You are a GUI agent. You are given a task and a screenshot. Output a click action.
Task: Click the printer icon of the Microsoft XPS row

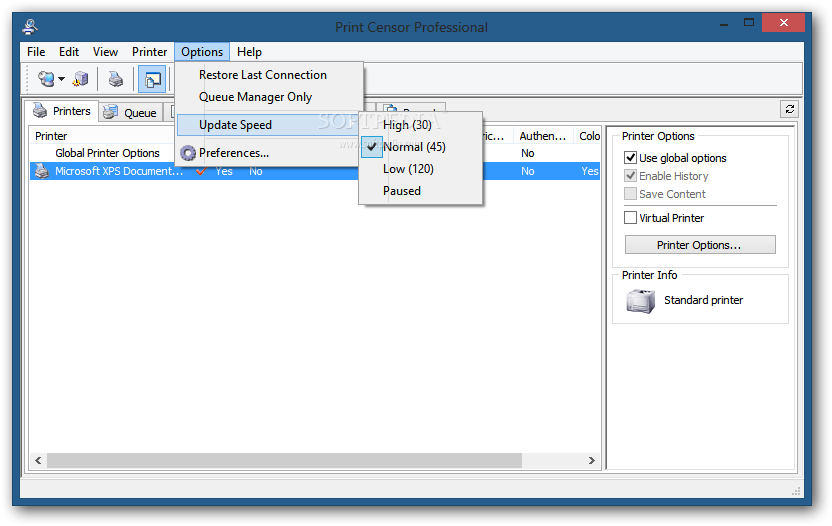(41, 171)
